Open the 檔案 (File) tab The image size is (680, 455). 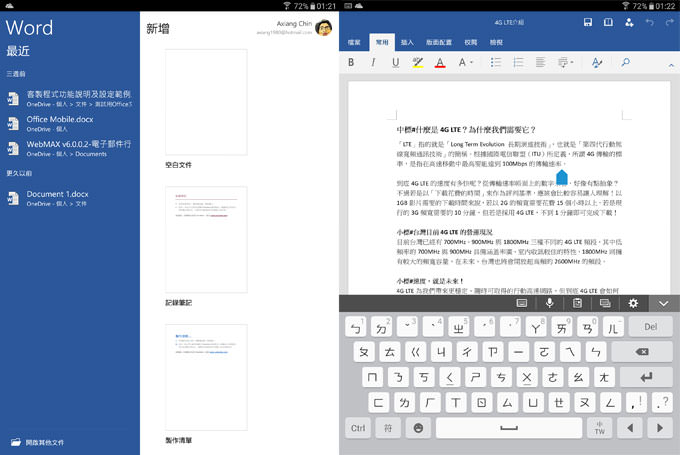pos(354,43)
